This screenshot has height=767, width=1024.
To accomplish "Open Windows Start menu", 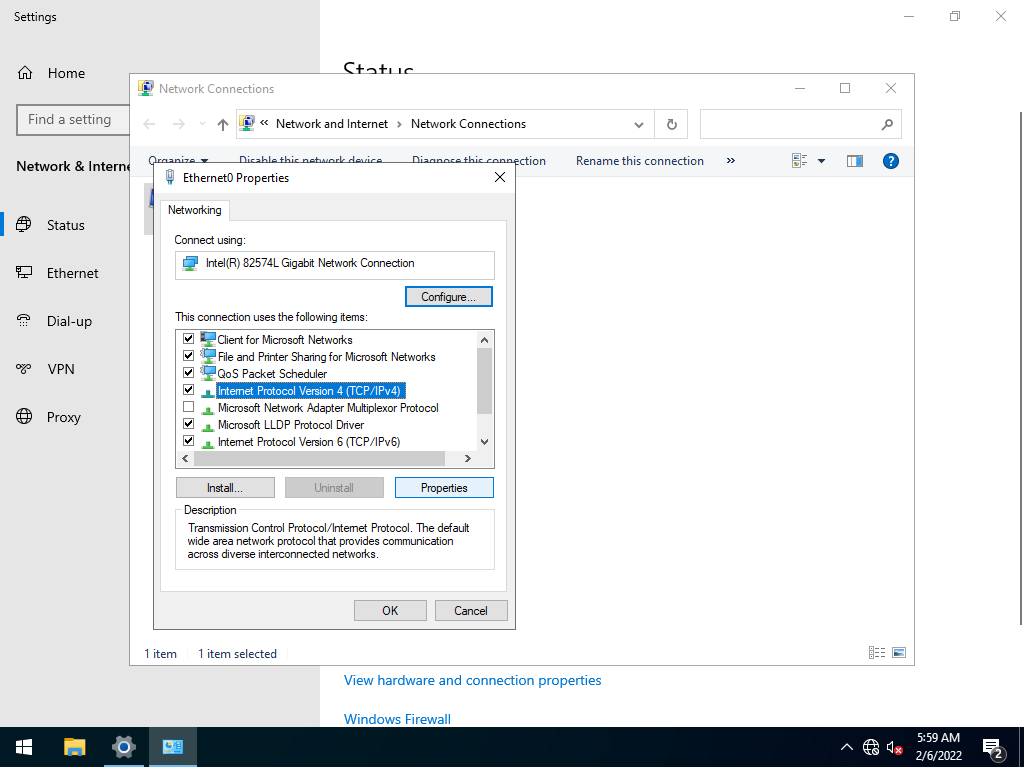I will [24, 747].
